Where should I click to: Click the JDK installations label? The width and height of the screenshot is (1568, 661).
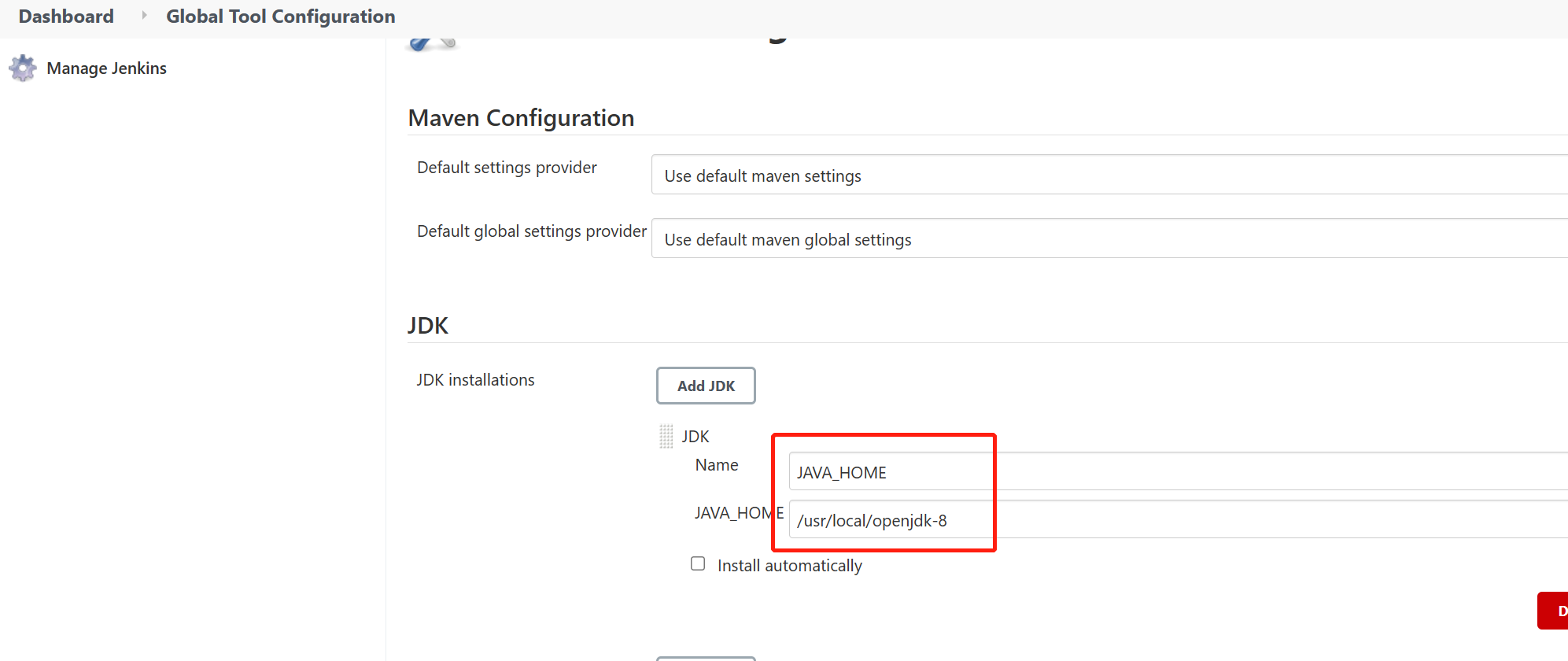(x=475, y=380)
